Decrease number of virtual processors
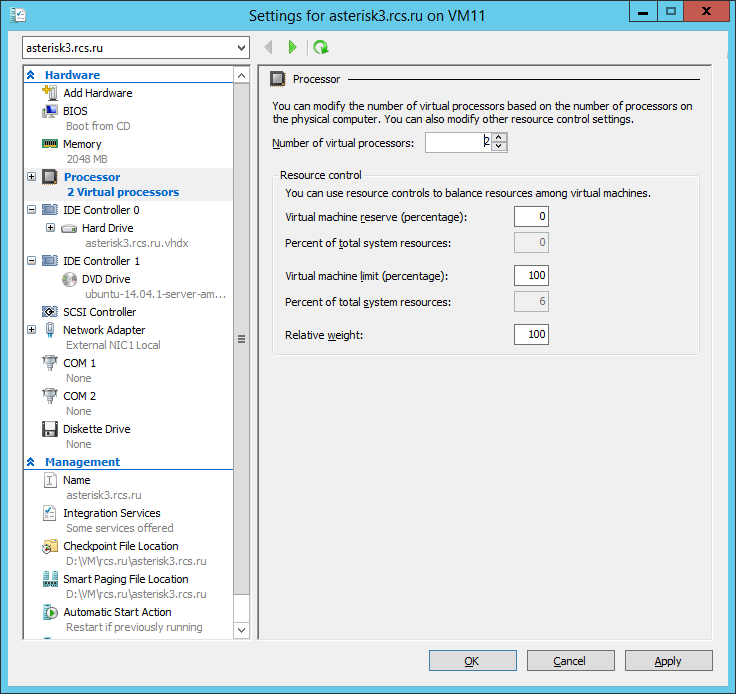736x694 pixels. (x=499, y=146)
